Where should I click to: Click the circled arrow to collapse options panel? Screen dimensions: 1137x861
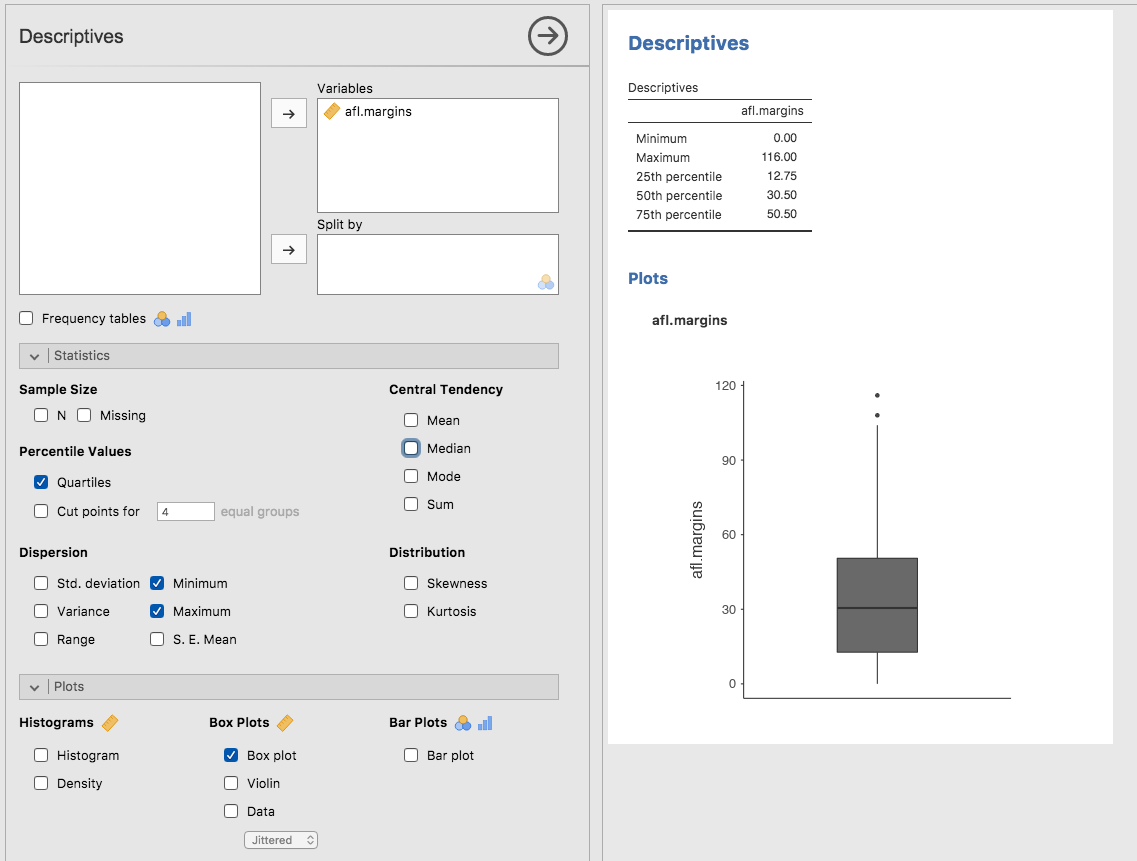[x=547, y=36]
